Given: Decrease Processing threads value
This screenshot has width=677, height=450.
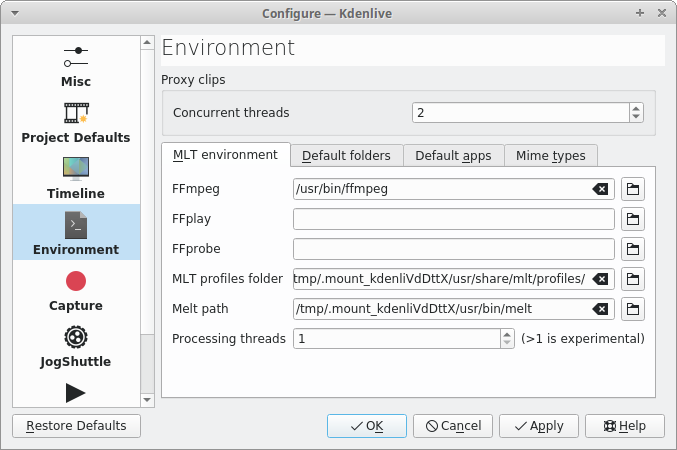Looking at the screenshot, I should 507,344.
